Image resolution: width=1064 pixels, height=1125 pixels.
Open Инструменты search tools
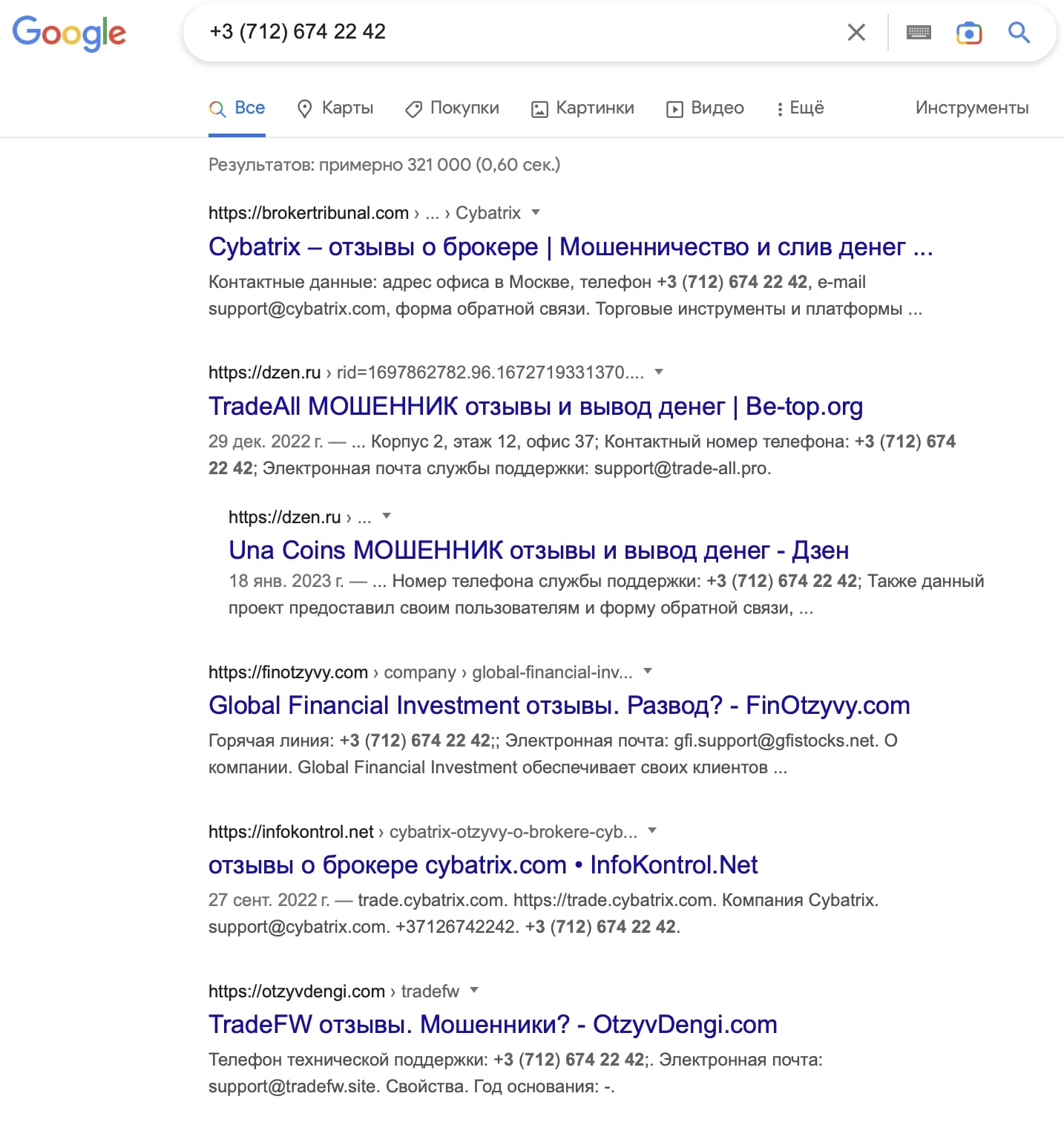coord(972,108)
